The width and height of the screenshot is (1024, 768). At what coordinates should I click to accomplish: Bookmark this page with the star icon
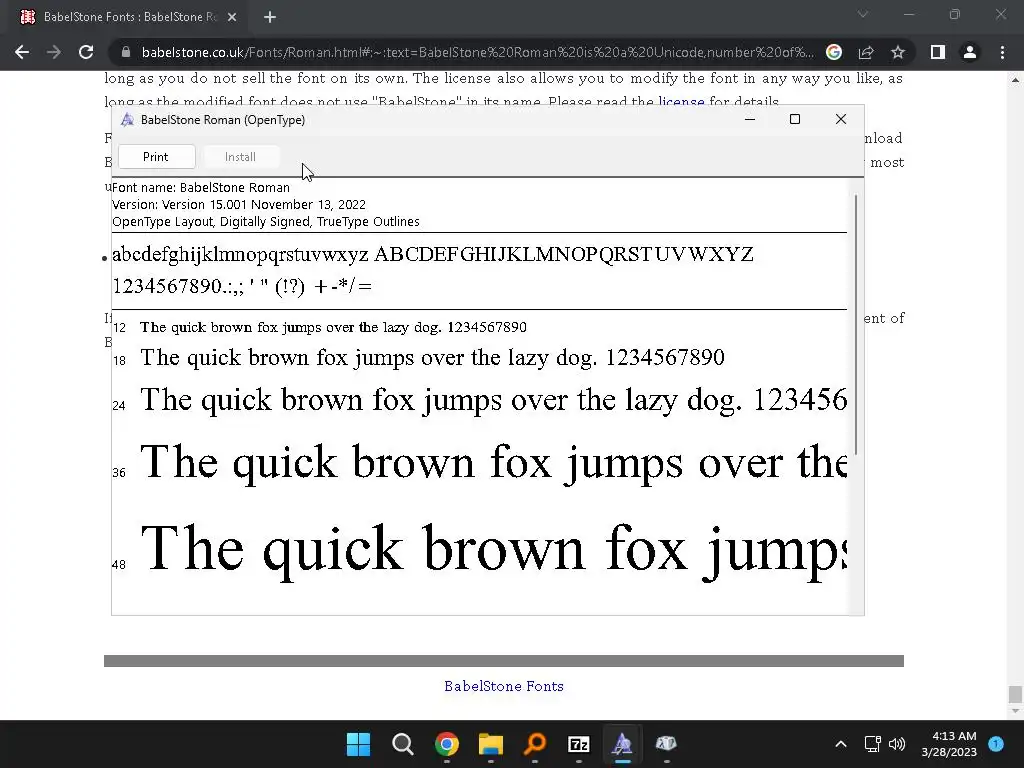[898, 52]
